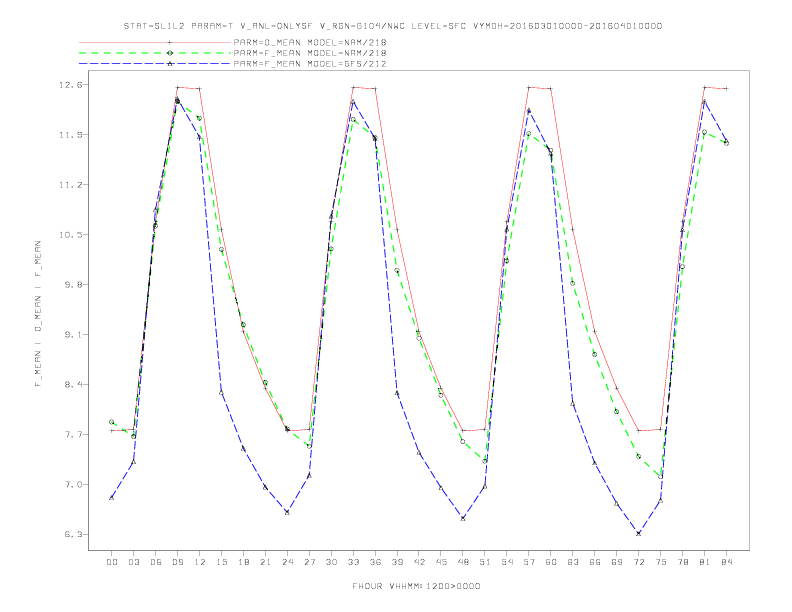Click the y-axis tick label 9.8
The image size is (792, 612).
pyautogui.click(x=73, y=285)
